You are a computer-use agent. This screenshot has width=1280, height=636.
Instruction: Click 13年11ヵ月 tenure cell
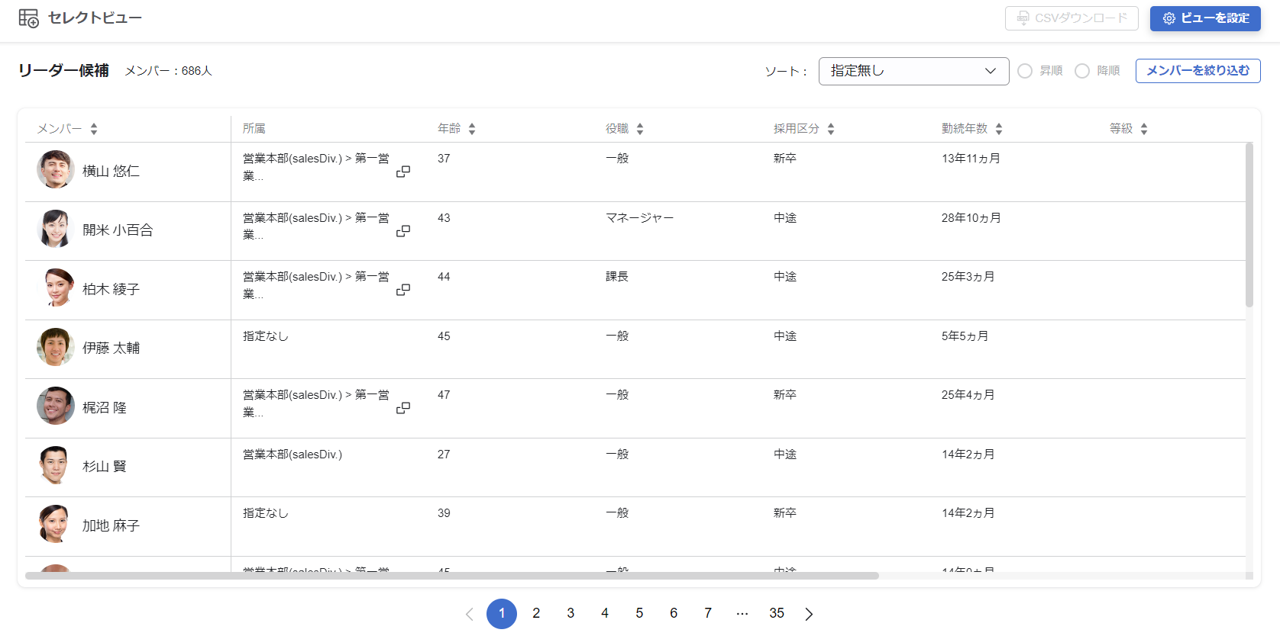[972, 159]
